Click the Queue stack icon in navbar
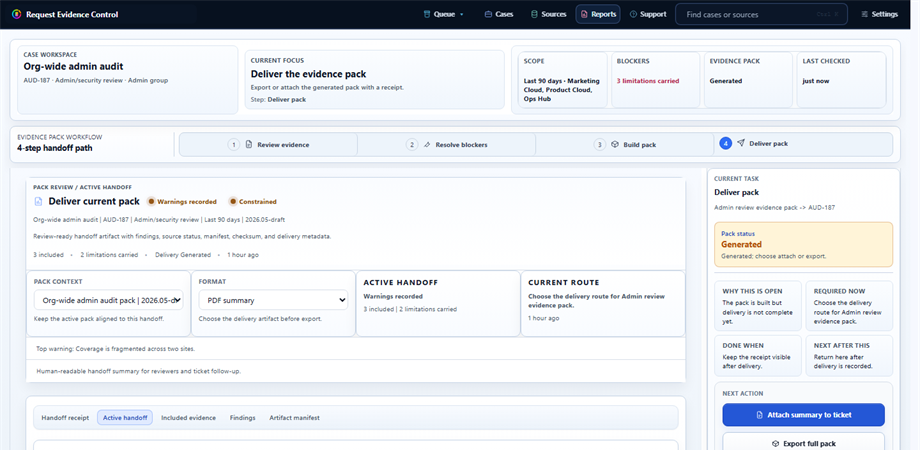Screen dimensions: 920x450 (427, 14)
